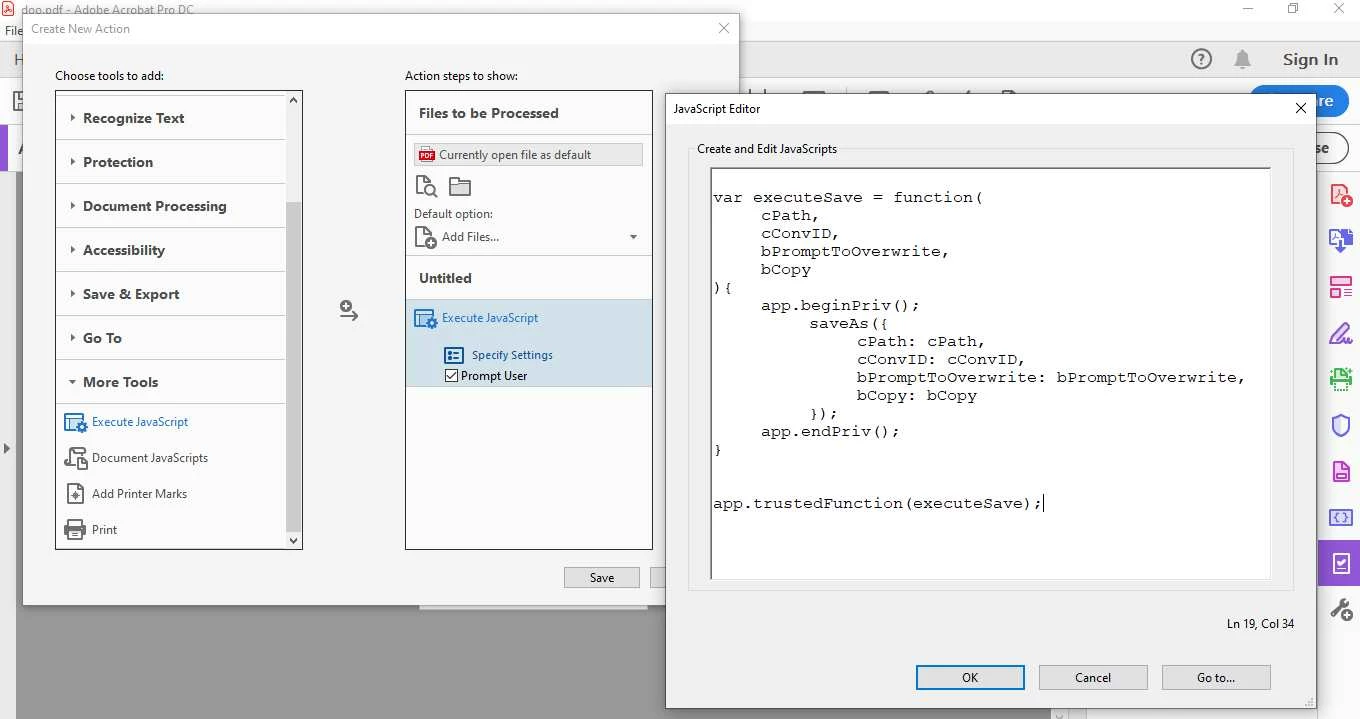The width and height of the screenshot is (1360, 719).
Task: Expand the Go To category
Action: [x=73, y=338]
